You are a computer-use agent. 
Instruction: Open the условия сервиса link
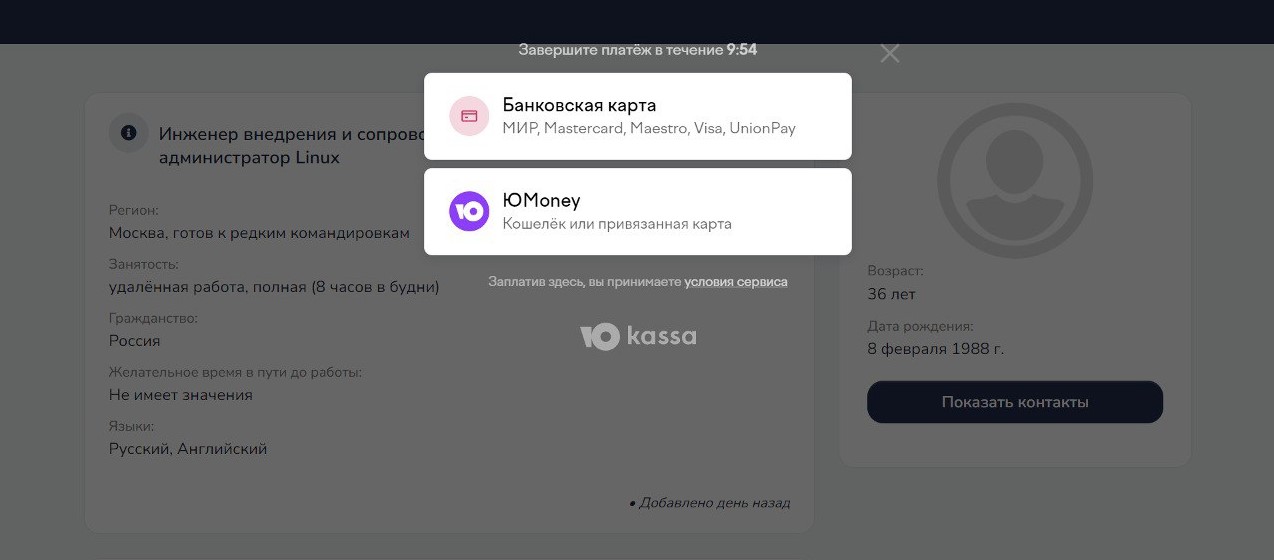[736, 282]
